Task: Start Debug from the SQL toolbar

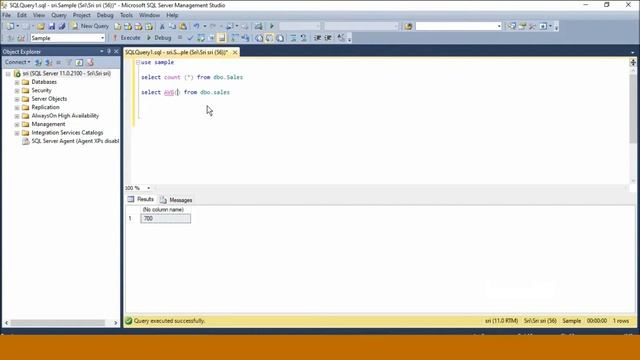Action: (x=159, y=38)
